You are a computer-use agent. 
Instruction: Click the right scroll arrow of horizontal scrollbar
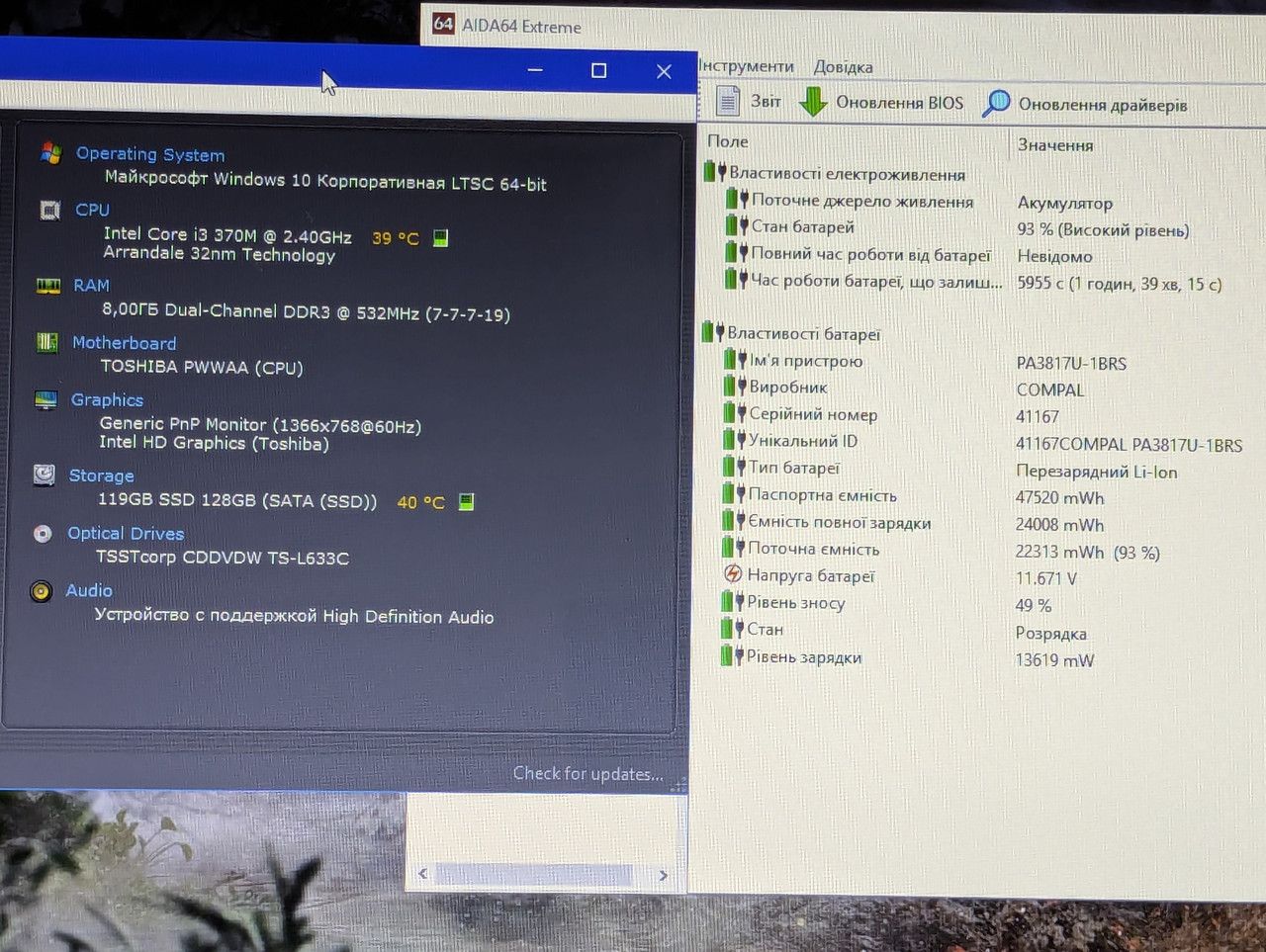pos(663,875)
